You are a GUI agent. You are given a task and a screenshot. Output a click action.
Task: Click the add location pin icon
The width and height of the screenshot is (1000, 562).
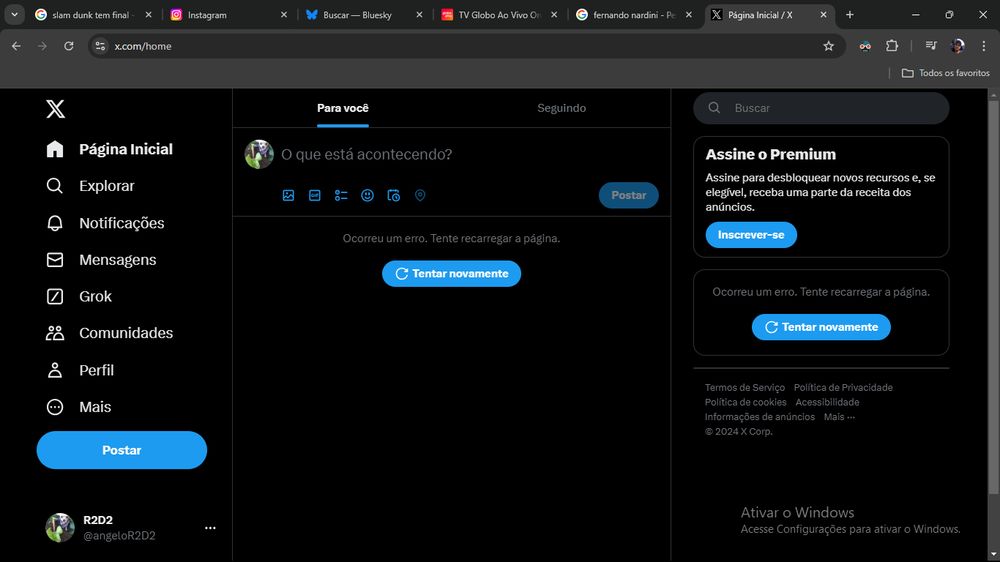tap(420, 195)
